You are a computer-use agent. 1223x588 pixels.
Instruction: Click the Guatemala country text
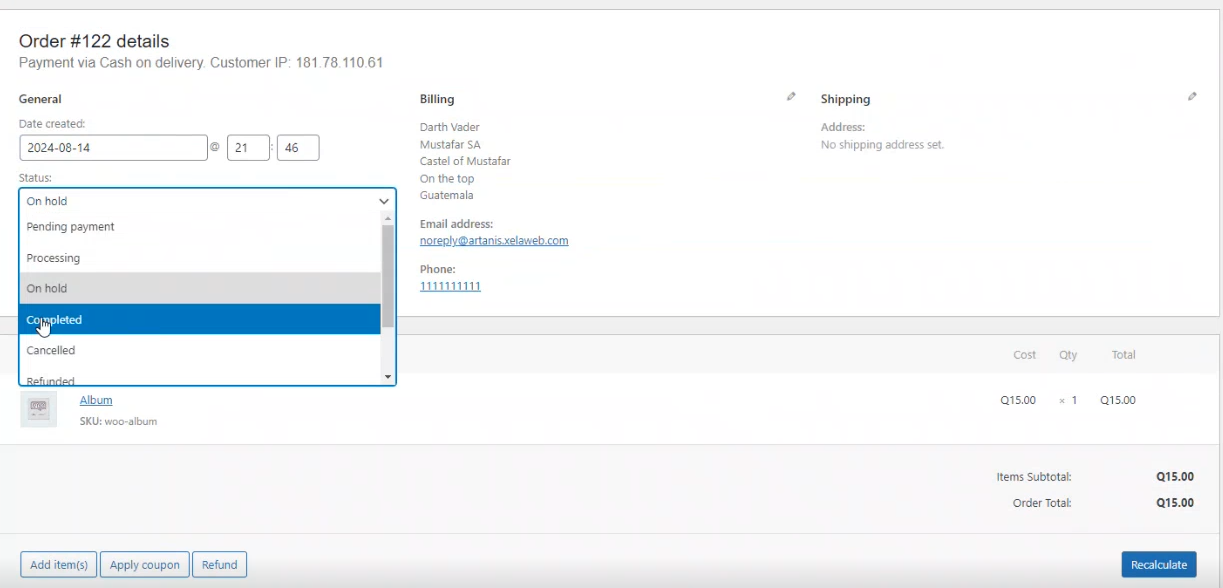coord(447,195)
